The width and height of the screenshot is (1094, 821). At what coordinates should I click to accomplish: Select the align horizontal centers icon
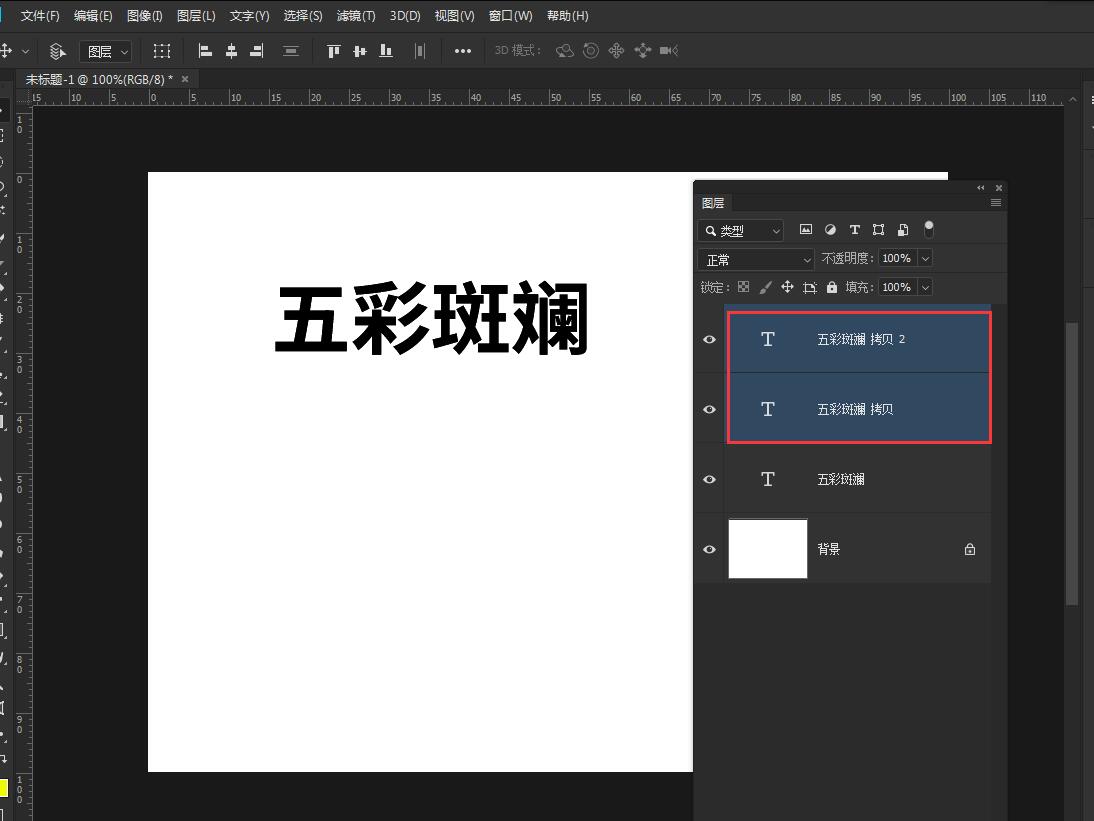(x=232, y=50)
